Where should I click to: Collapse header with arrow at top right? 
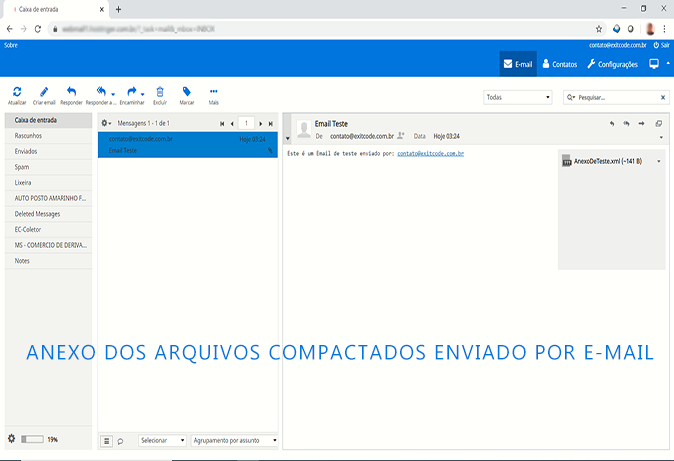click(668, 63)
